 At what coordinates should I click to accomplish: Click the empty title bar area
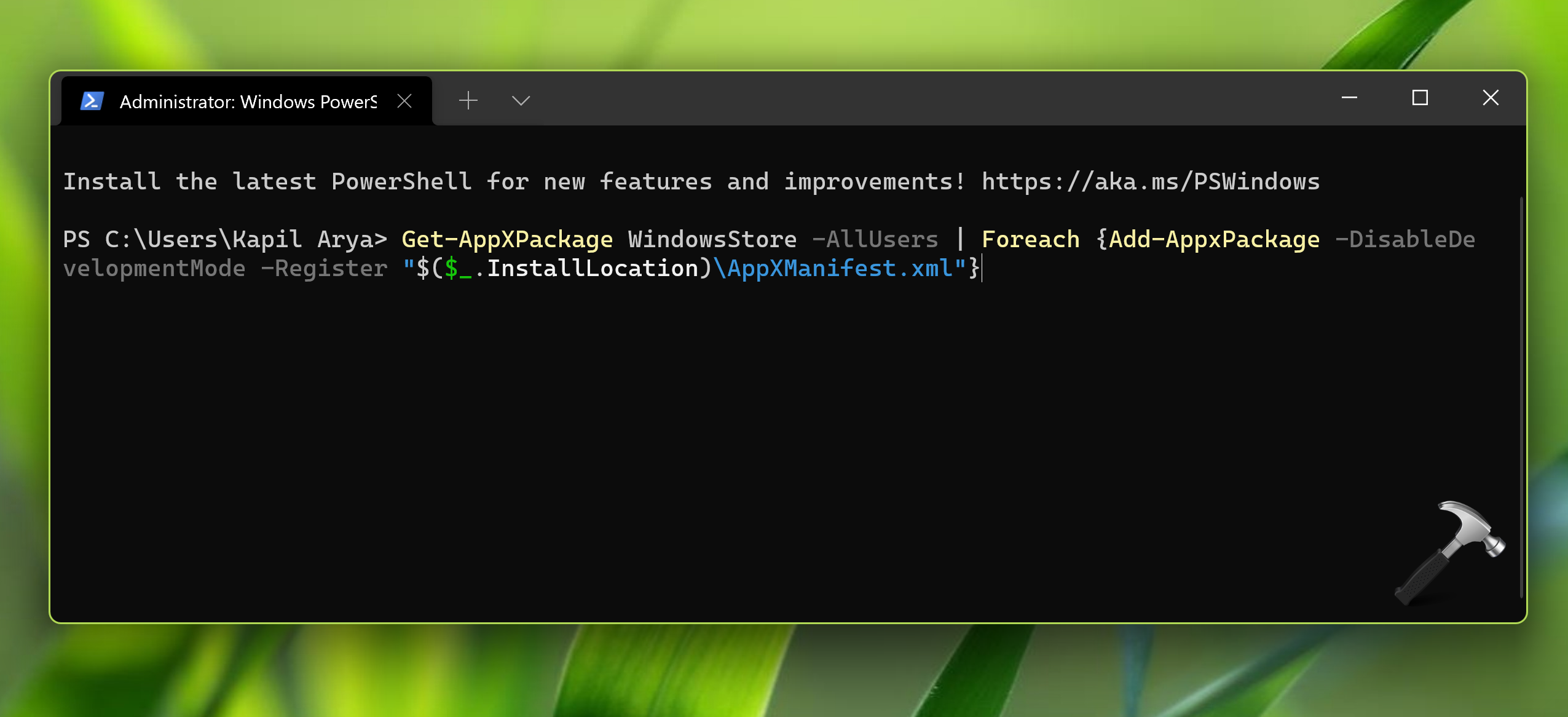pyautogui.click(x=922, y=100)
